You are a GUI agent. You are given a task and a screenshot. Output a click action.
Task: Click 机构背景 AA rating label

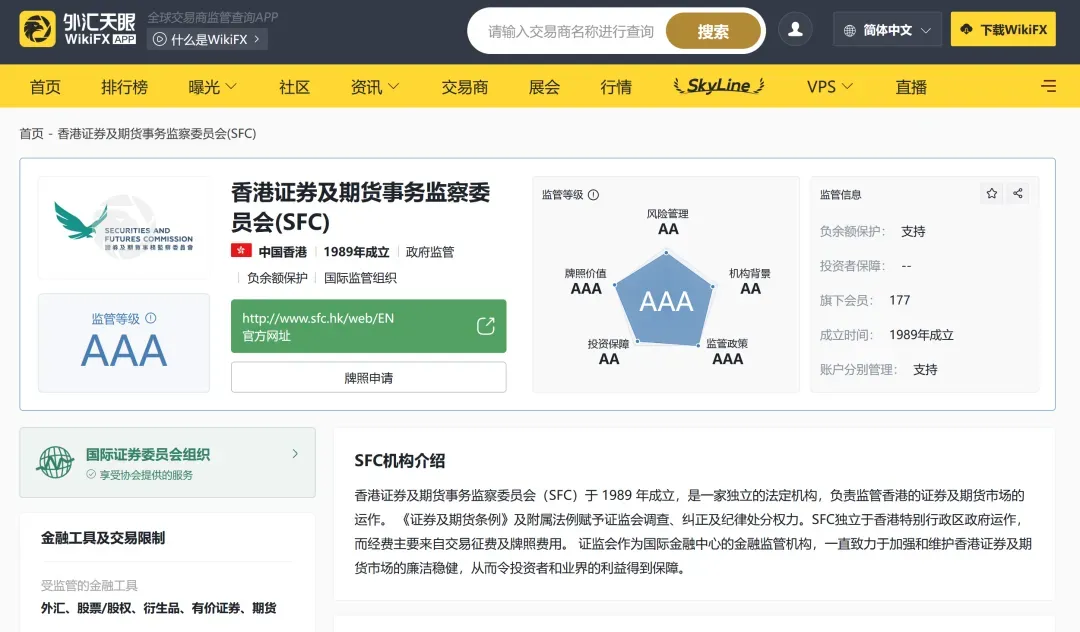pyautogui.click(x=750, y=282)
